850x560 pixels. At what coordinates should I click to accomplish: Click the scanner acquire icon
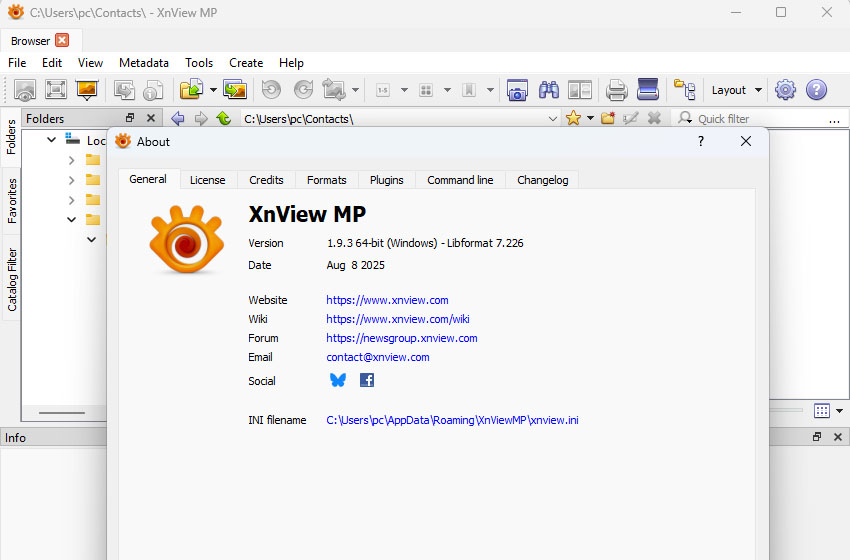(x=648, y=90)
